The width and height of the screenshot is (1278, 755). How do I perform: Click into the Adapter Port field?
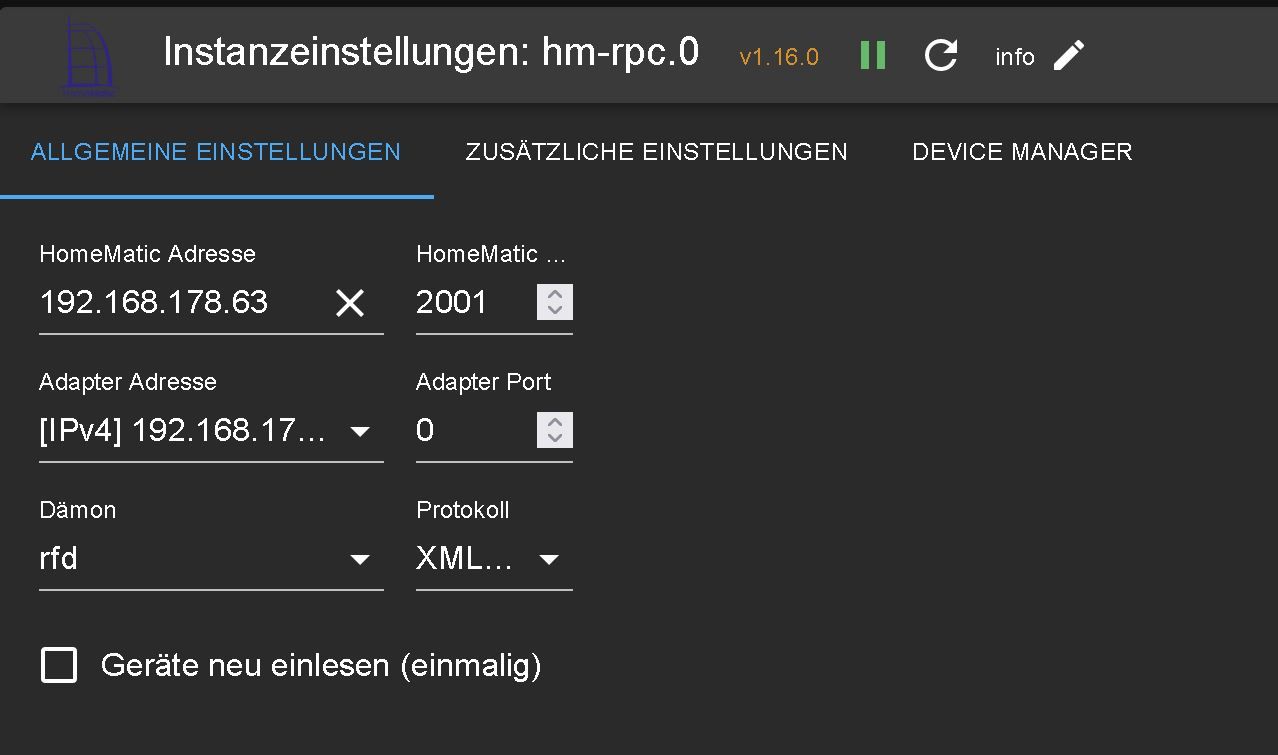point(470,431)
